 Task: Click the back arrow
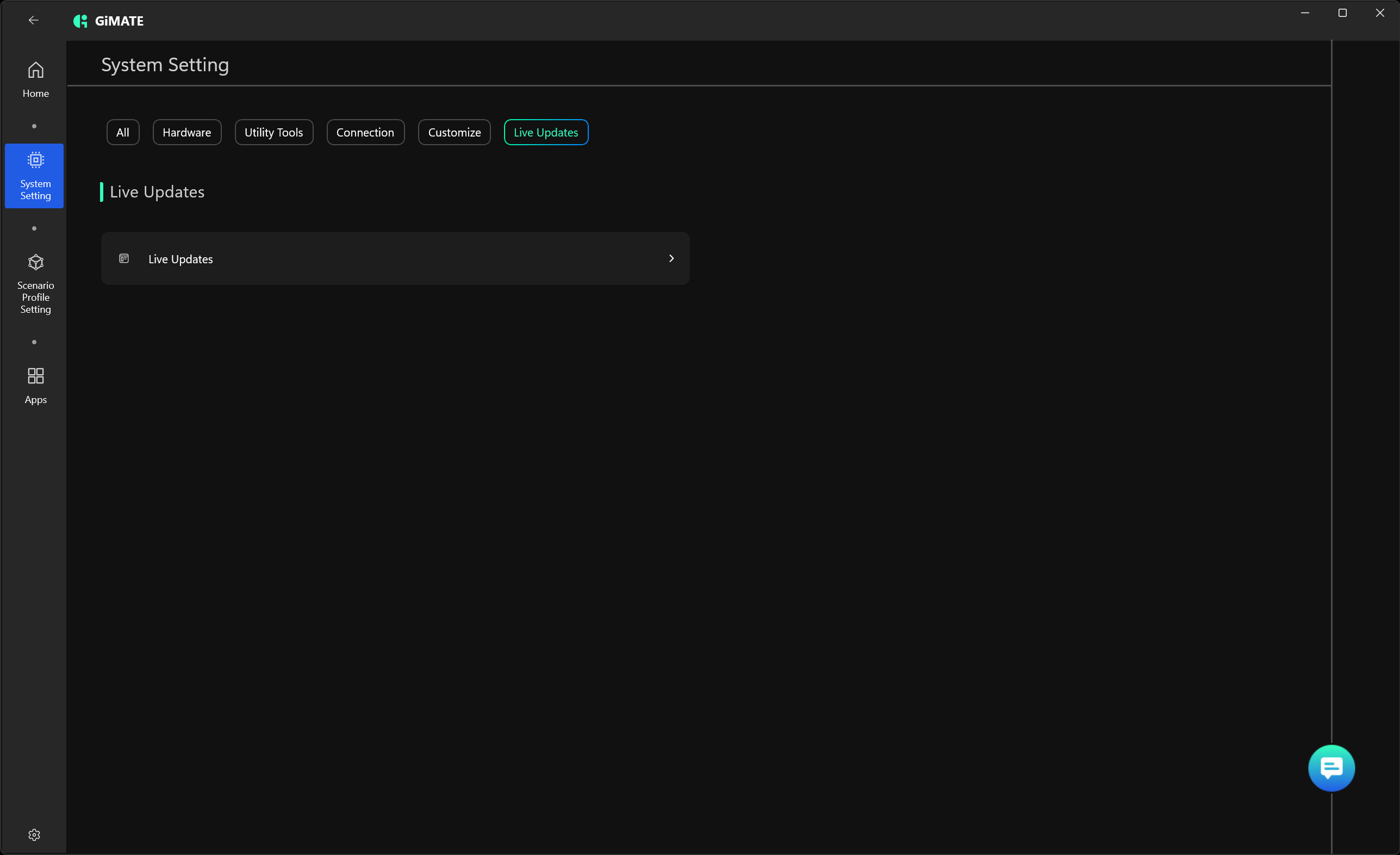(x=34, y=21)
